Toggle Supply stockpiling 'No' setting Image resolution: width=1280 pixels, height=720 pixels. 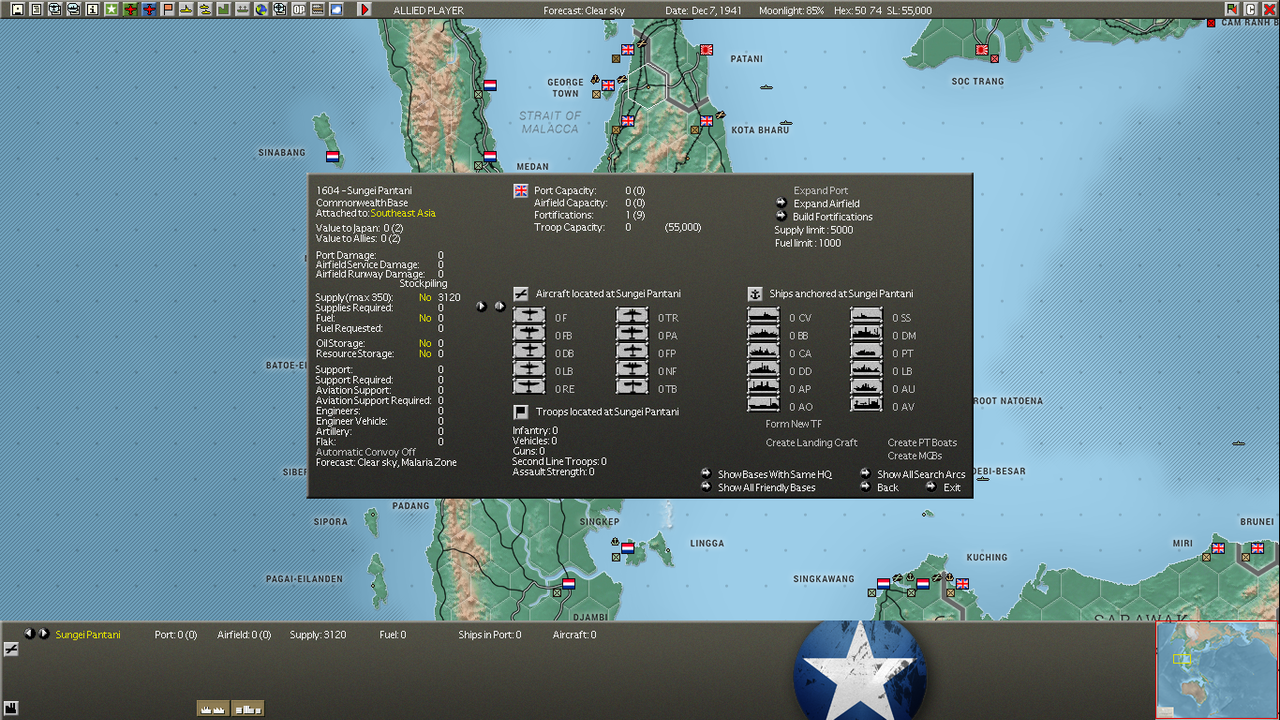[x=425, y=298]
